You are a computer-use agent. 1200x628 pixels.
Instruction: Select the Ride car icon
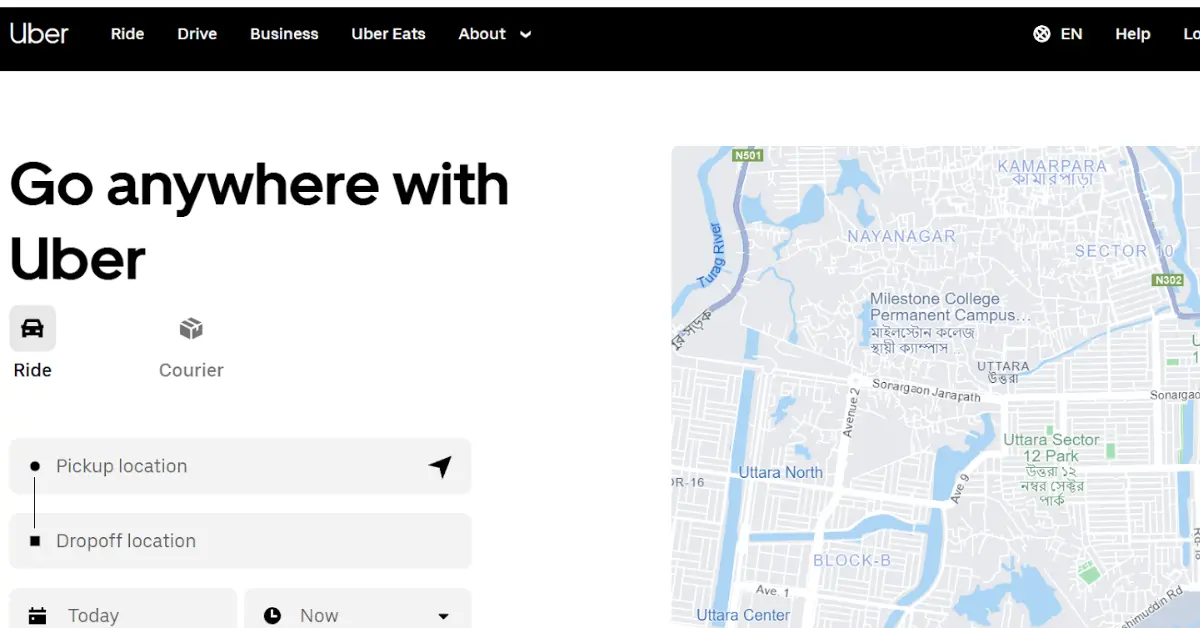tap(32, 328)
